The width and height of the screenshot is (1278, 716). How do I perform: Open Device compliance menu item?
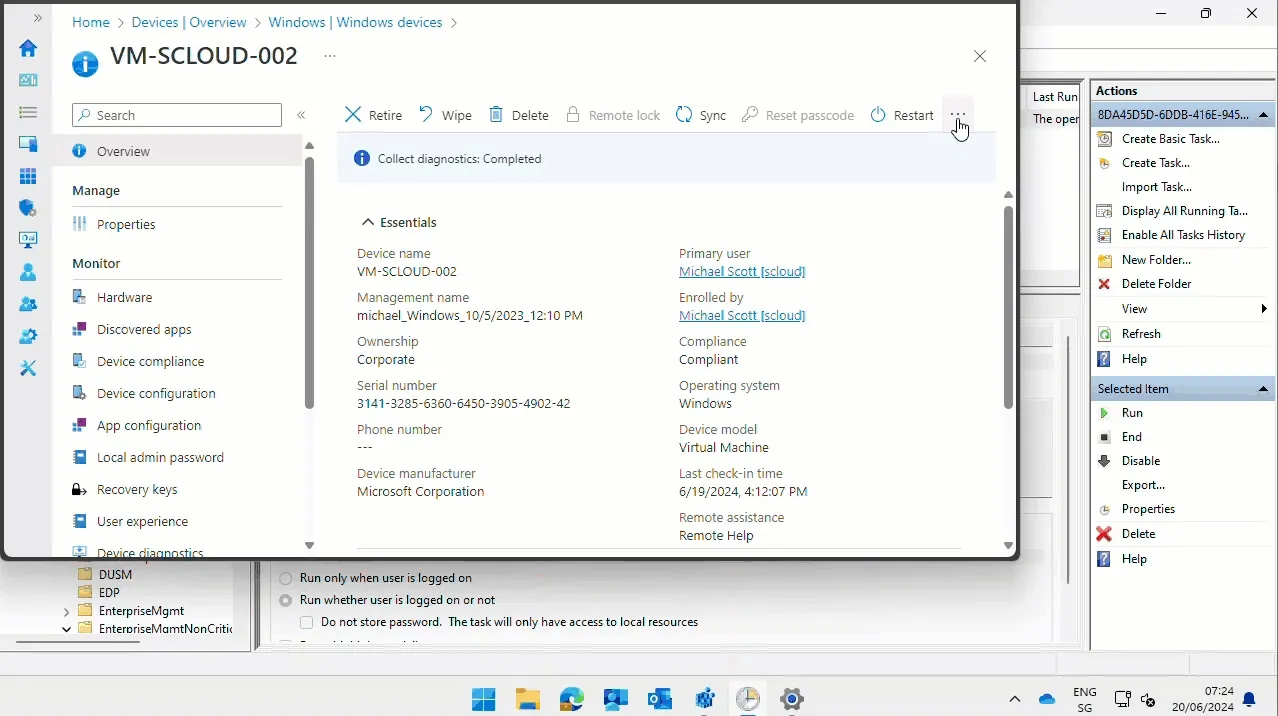150,361
